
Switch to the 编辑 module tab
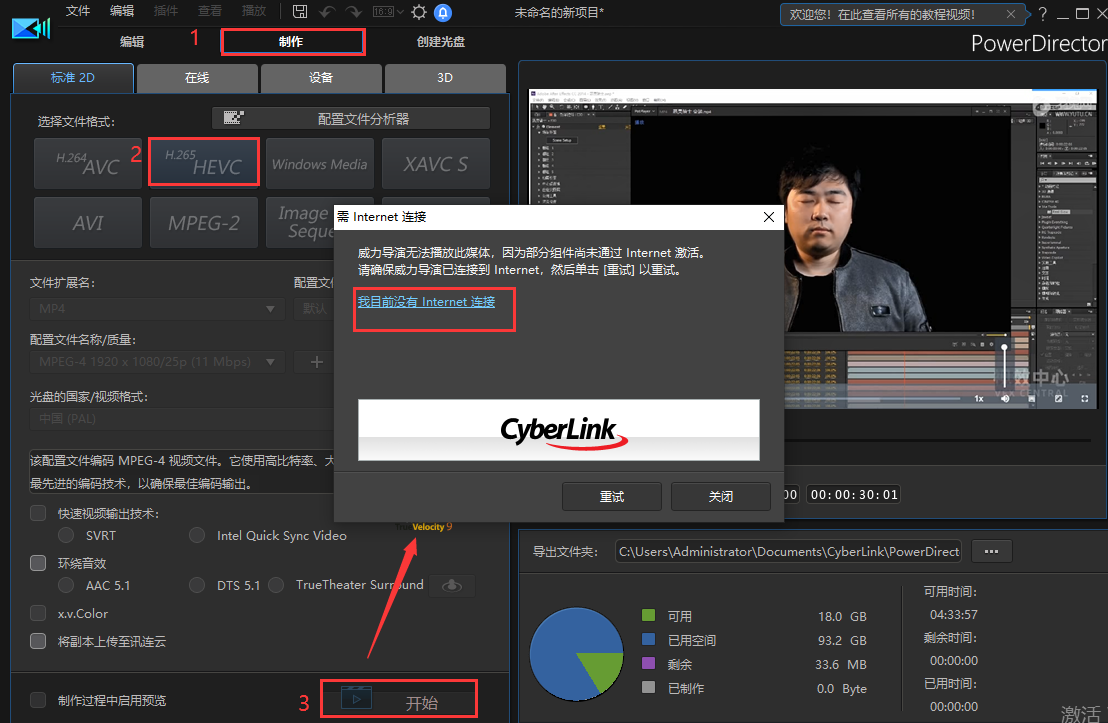click(x=132, y=42)
